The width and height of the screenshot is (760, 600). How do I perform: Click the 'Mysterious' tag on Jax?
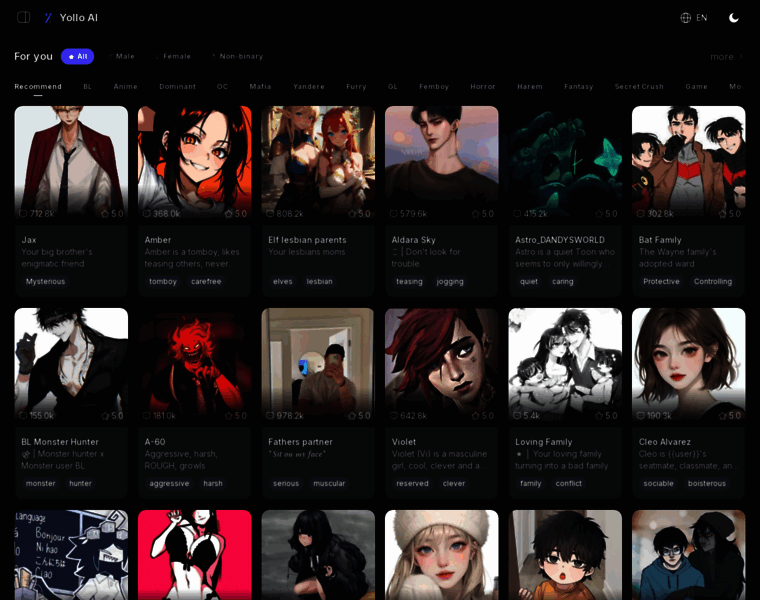tap(46, 281)
